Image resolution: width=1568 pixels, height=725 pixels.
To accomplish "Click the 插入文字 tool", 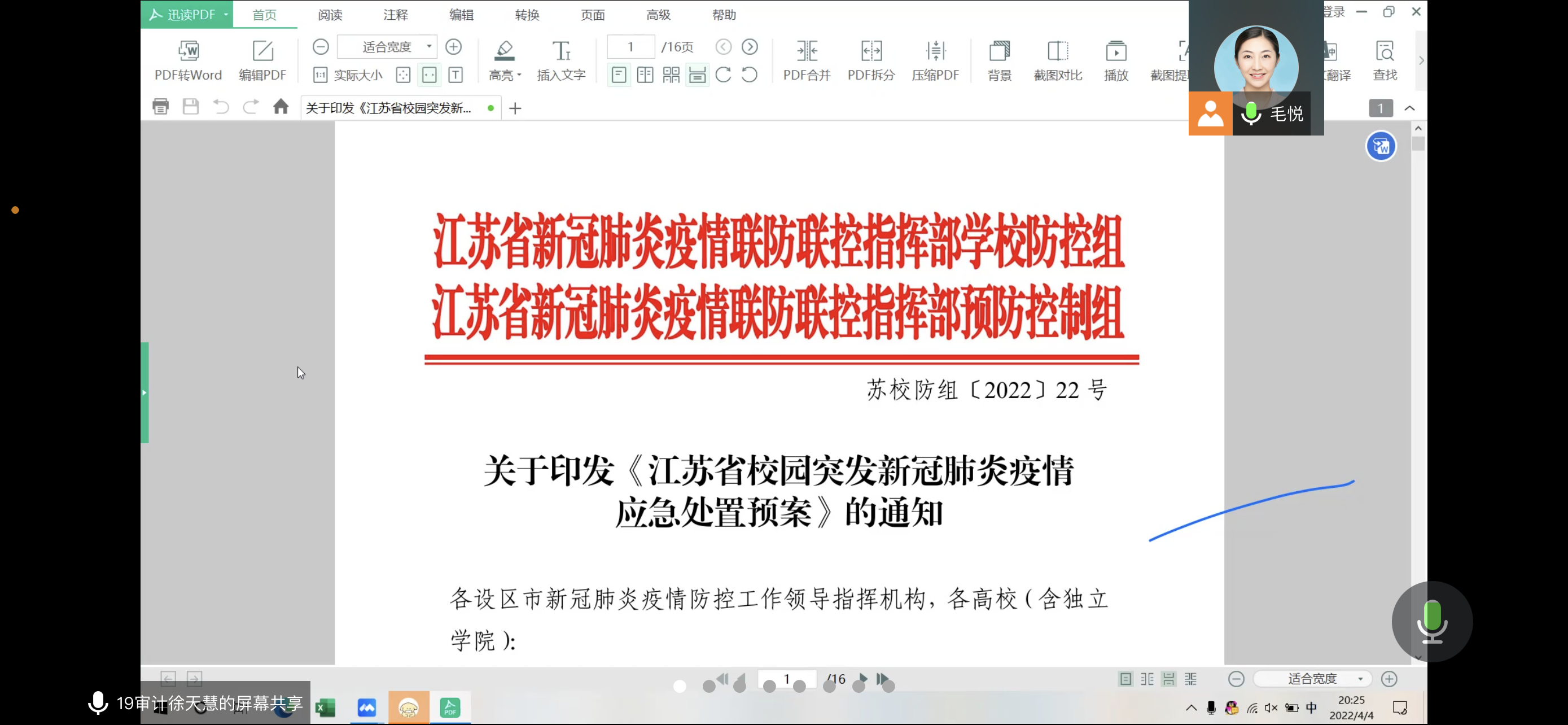I will tap(560, 51).
